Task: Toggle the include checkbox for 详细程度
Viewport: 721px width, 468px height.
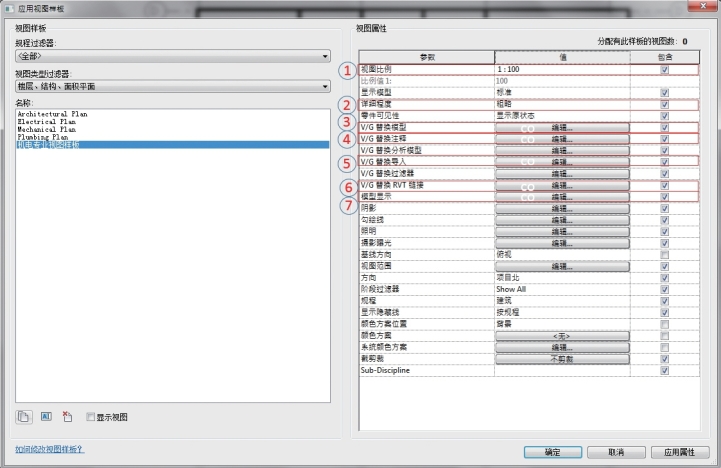Action: click(x=664, y=104)
